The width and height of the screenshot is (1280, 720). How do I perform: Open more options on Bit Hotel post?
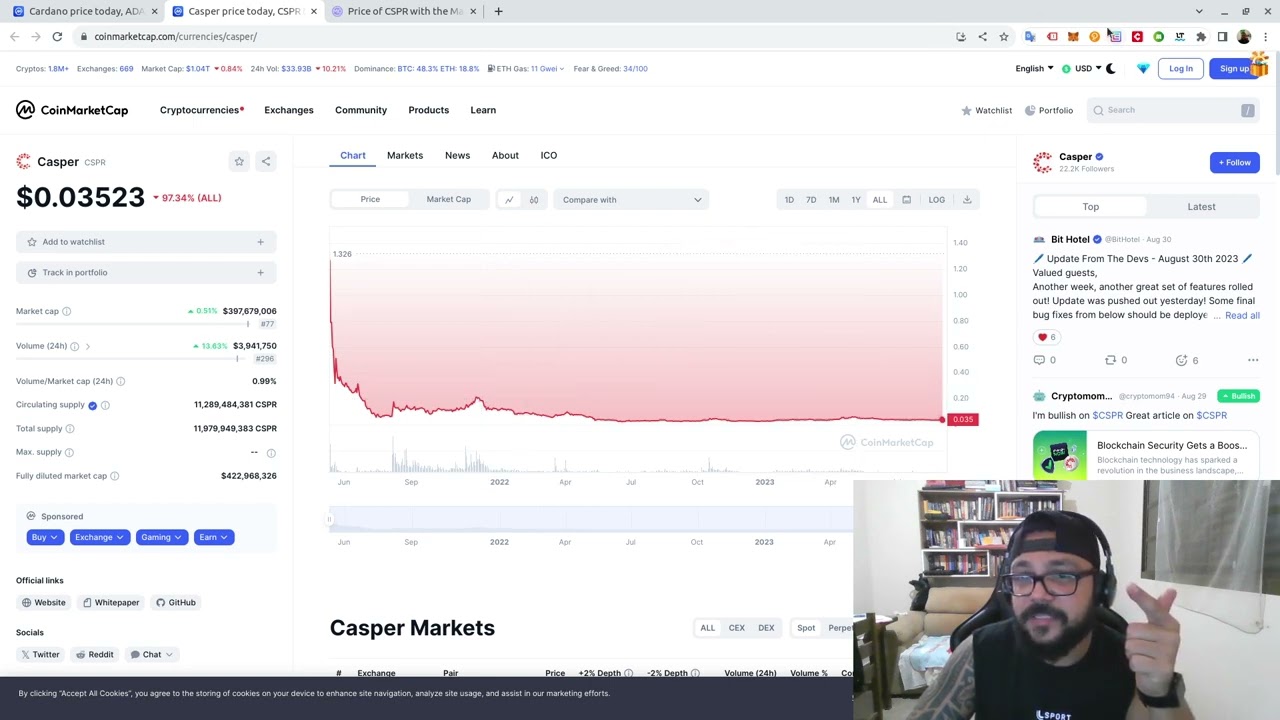point(1252,360)
